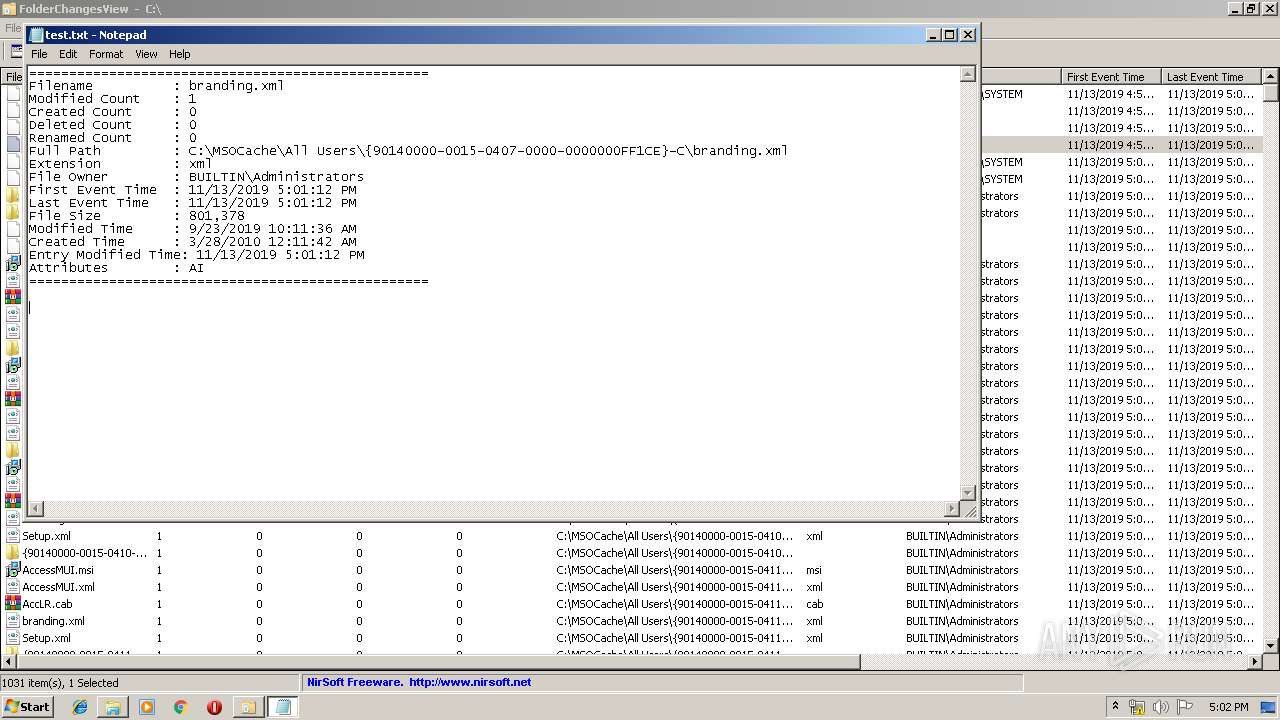Screen dimensions: 1280x720
Task: Click the 5:02 PM system clock
Action: pos(1228,707)
